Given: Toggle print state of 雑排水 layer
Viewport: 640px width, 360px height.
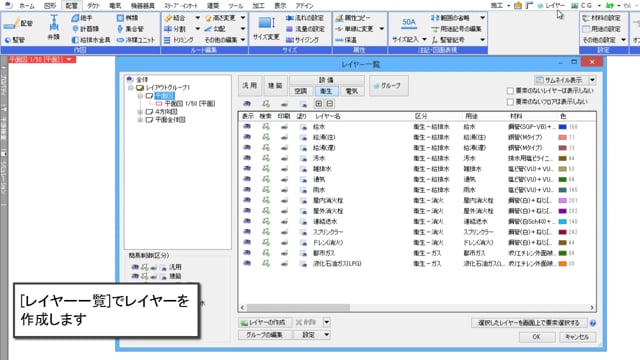Looking at the screenshot, I should pos(284,169).
